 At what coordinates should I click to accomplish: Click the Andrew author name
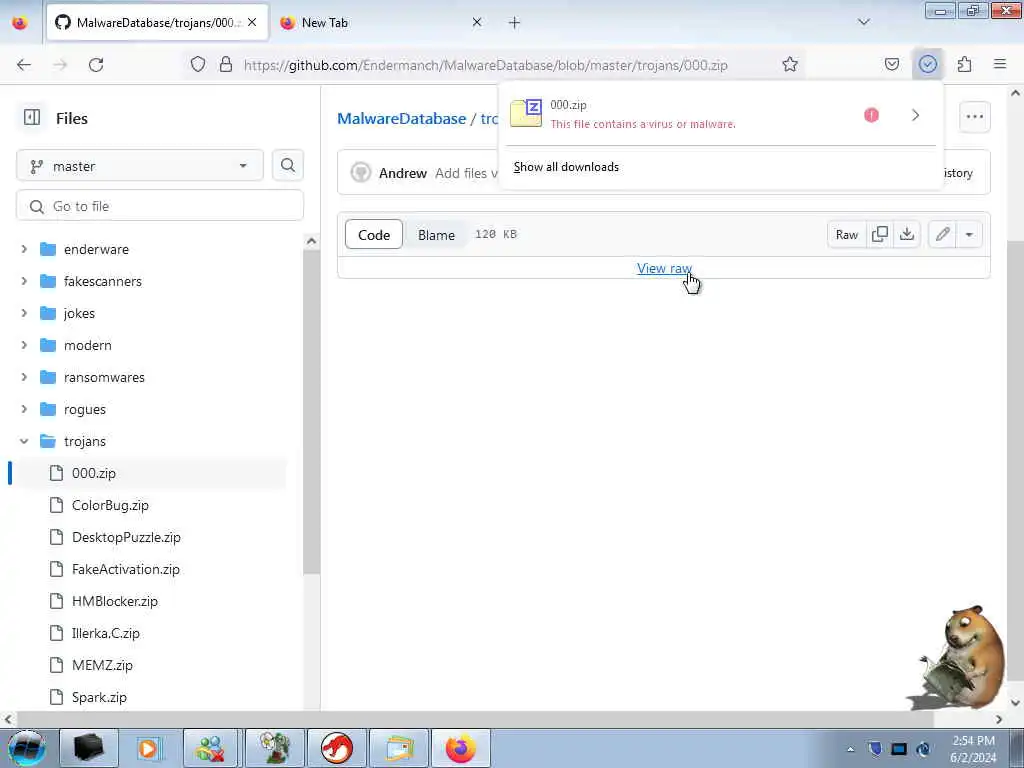[x=402, y=173]
